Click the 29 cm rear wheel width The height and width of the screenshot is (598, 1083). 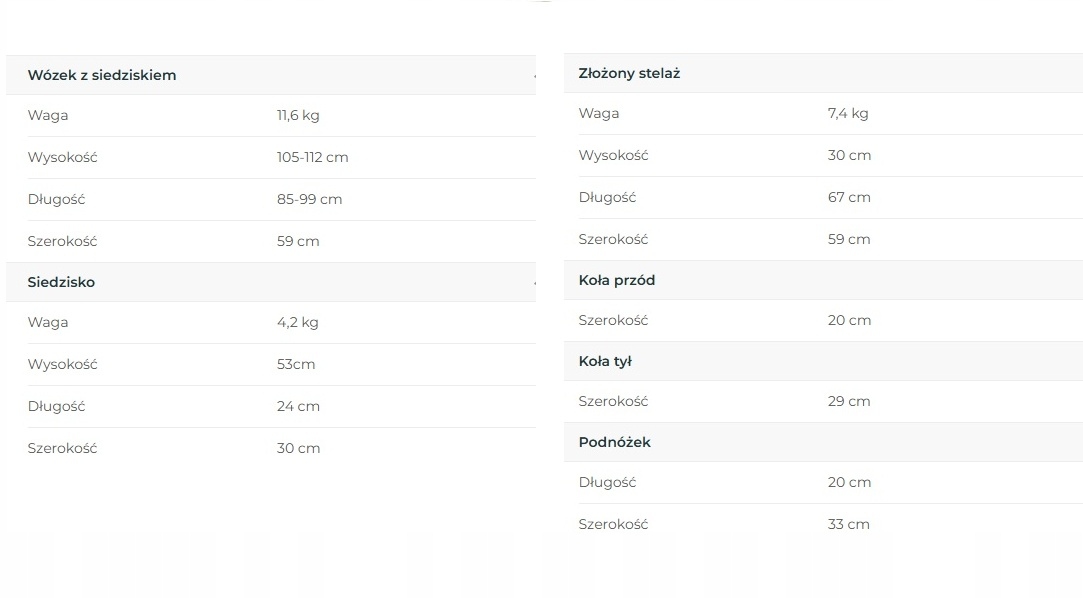[849, 401]
